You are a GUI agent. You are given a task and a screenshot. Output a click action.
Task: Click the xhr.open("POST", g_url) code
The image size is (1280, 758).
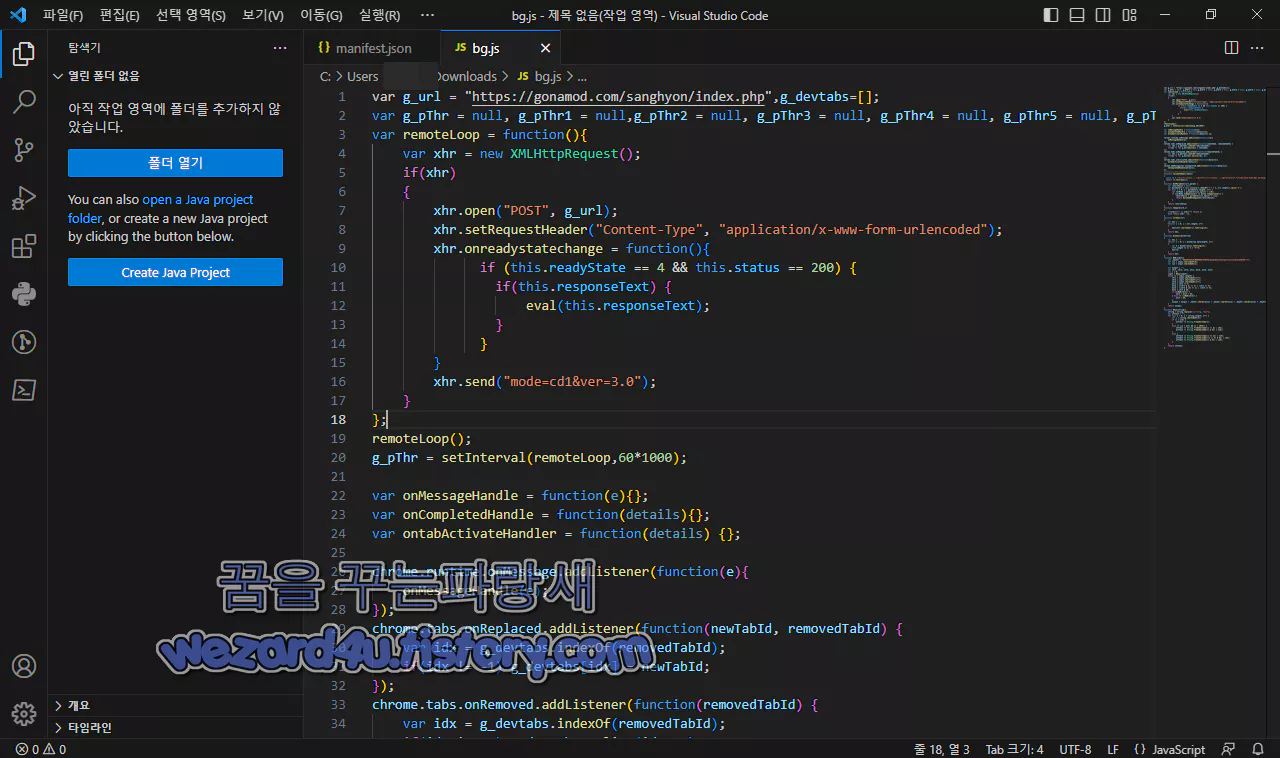526,210
